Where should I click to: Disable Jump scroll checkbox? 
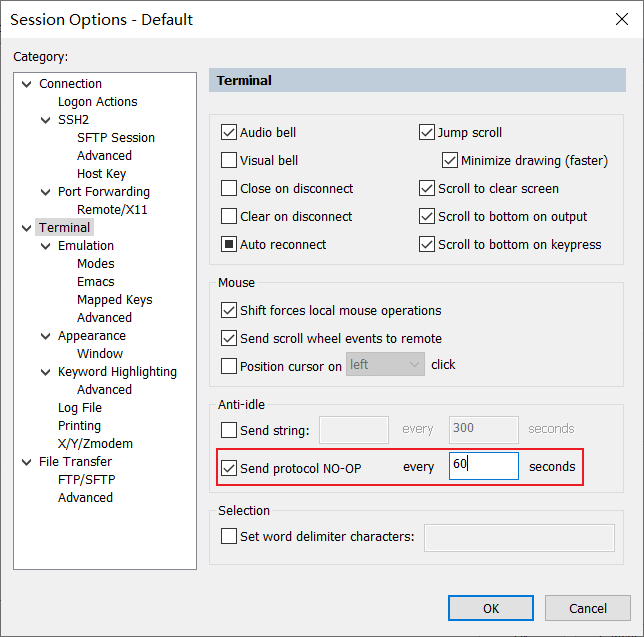click(427, 132)
